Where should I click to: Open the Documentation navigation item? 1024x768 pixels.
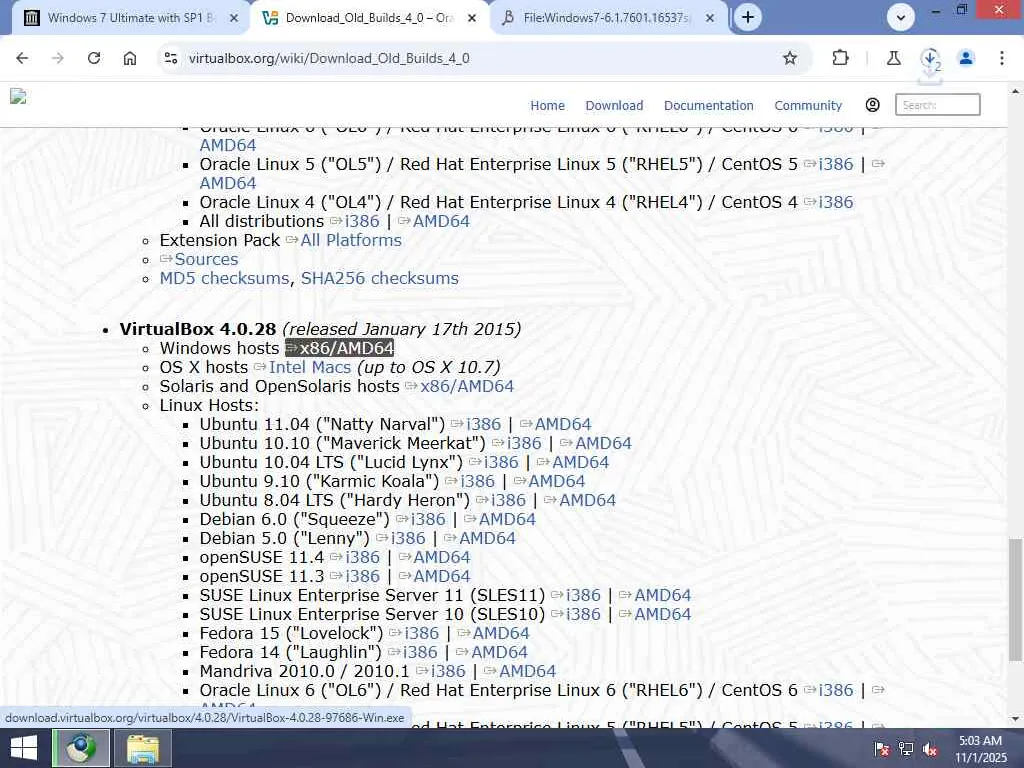(x=709, y=105)
